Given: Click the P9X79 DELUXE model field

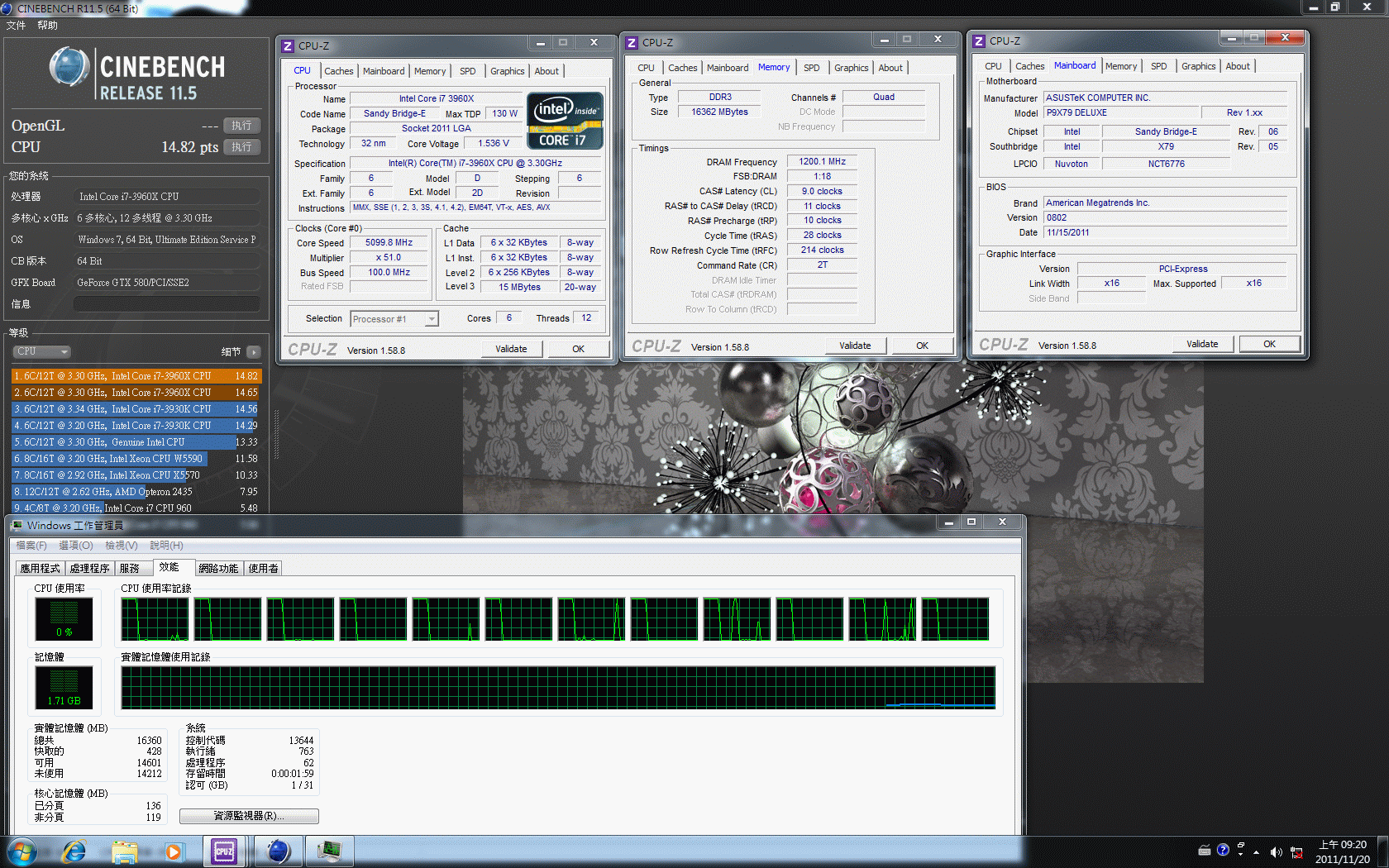Looking at the screenshot, I should [1120, 113].
